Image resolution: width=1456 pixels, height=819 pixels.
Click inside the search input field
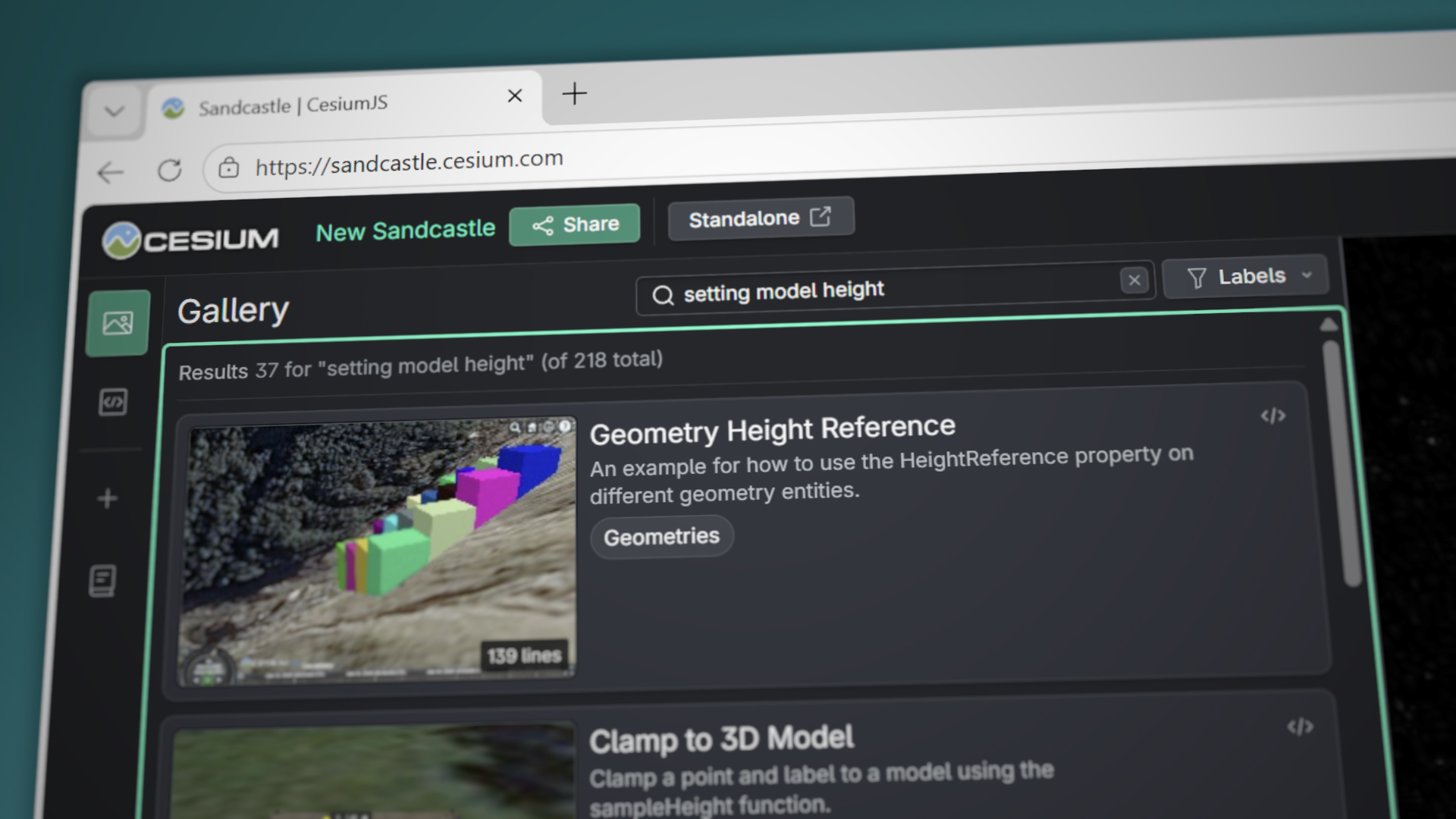872,290
